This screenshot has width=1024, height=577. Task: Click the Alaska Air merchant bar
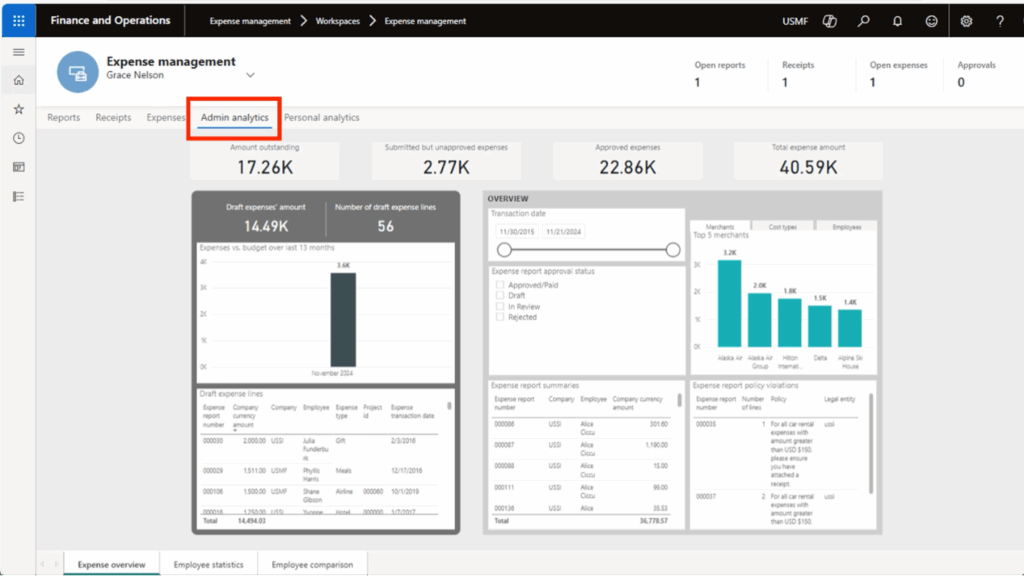[x=729, y=304]
